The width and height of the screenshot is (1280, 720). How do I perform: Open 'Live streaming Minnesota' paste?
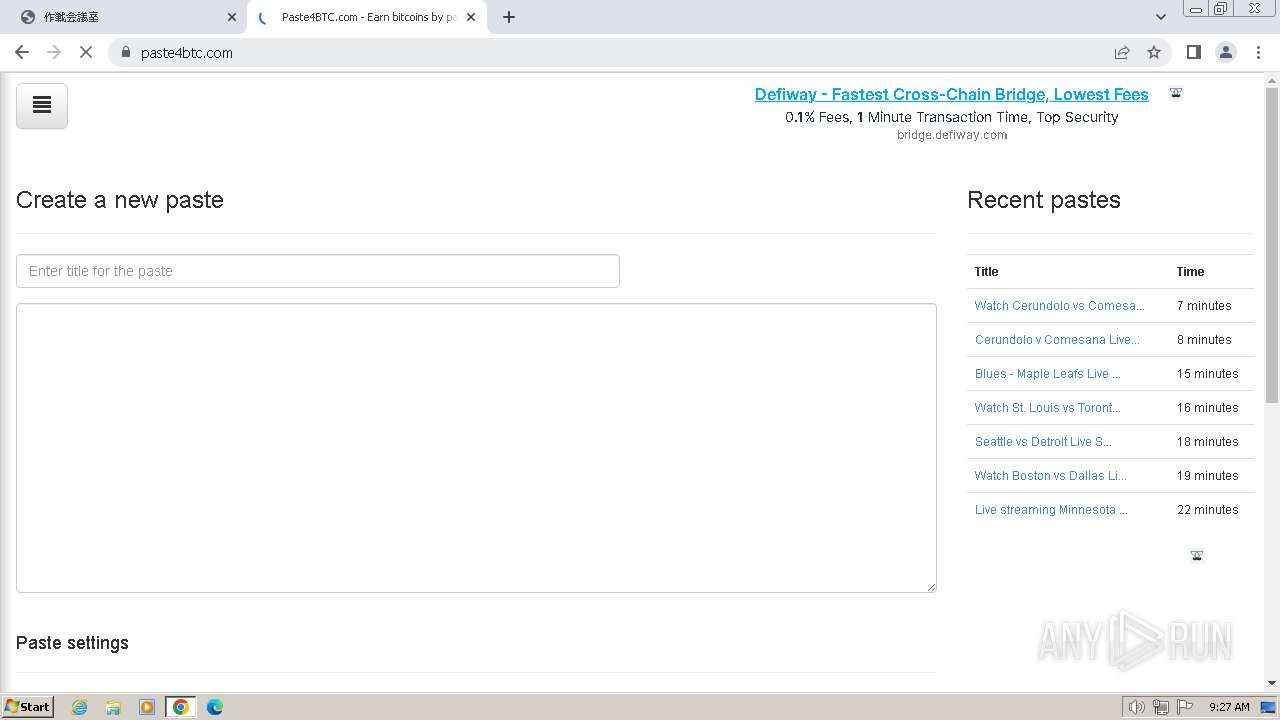pyautogui.click(x=1051, y=510)
